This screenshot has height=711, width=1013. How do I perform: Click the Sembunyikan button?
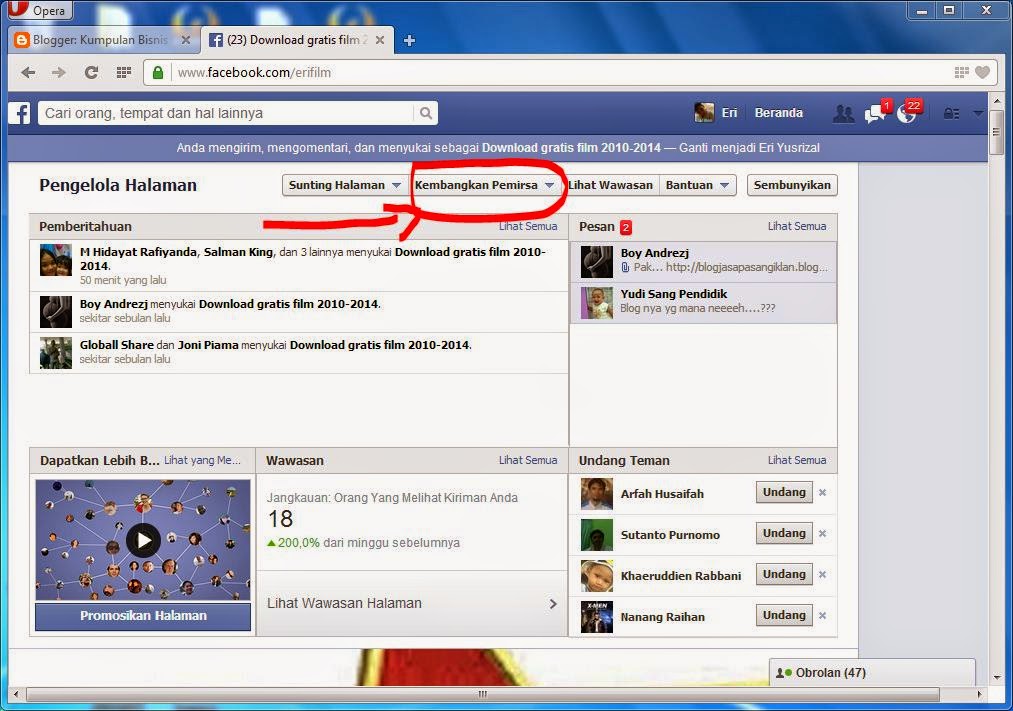pos(792,185)
